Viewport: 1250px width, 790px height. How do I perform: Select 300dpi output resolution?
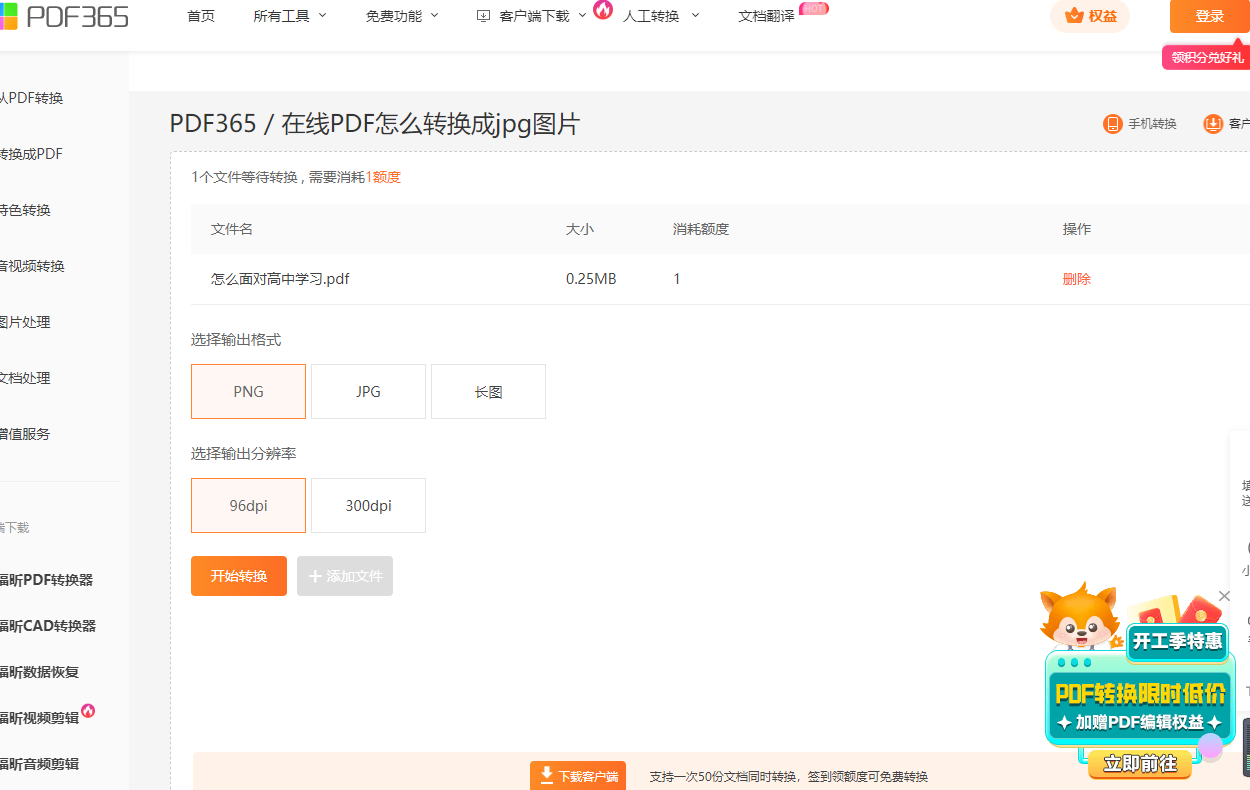[x=368, y=505]
